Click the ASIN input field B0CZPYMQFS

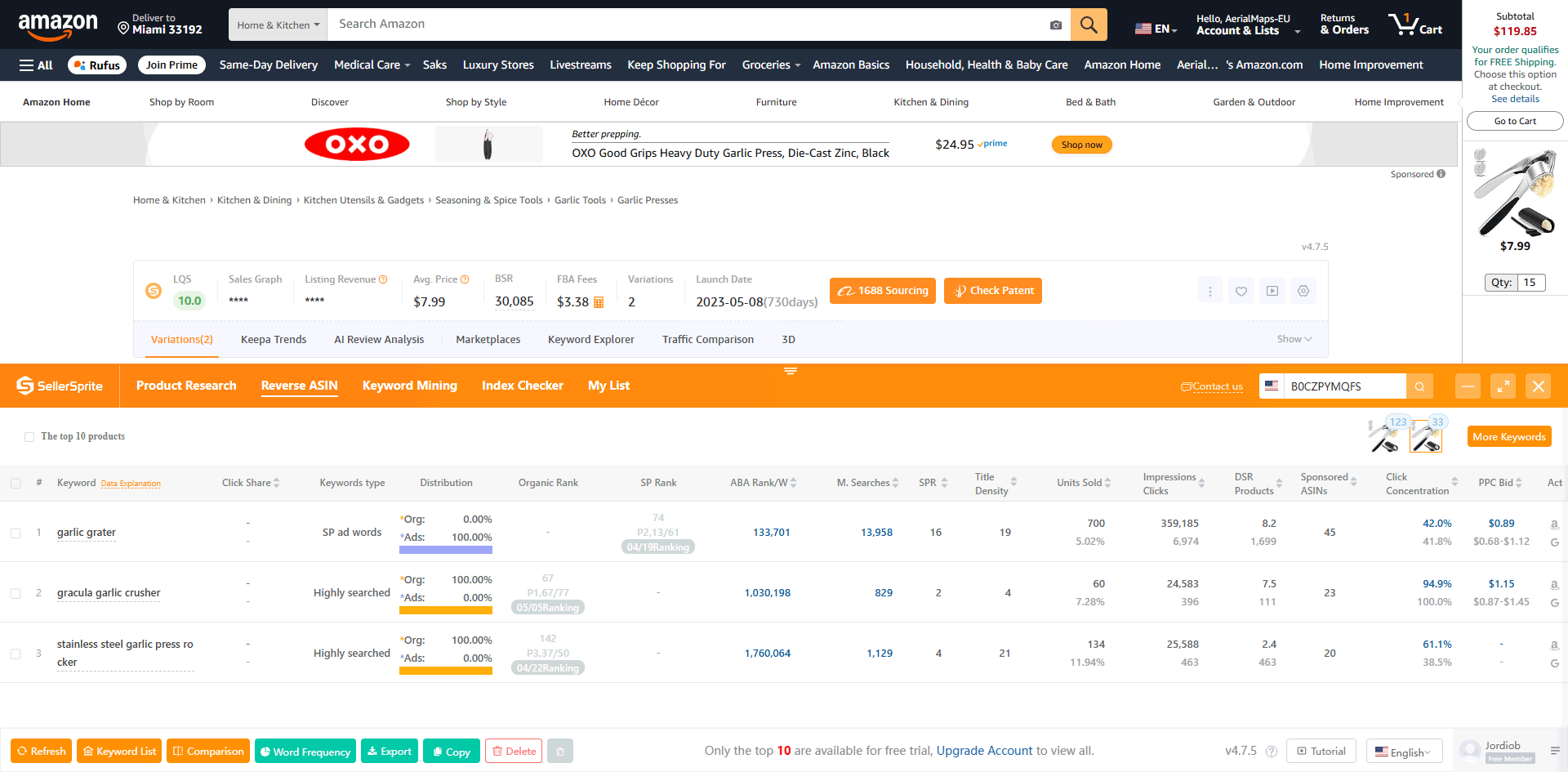point(1345,386)
